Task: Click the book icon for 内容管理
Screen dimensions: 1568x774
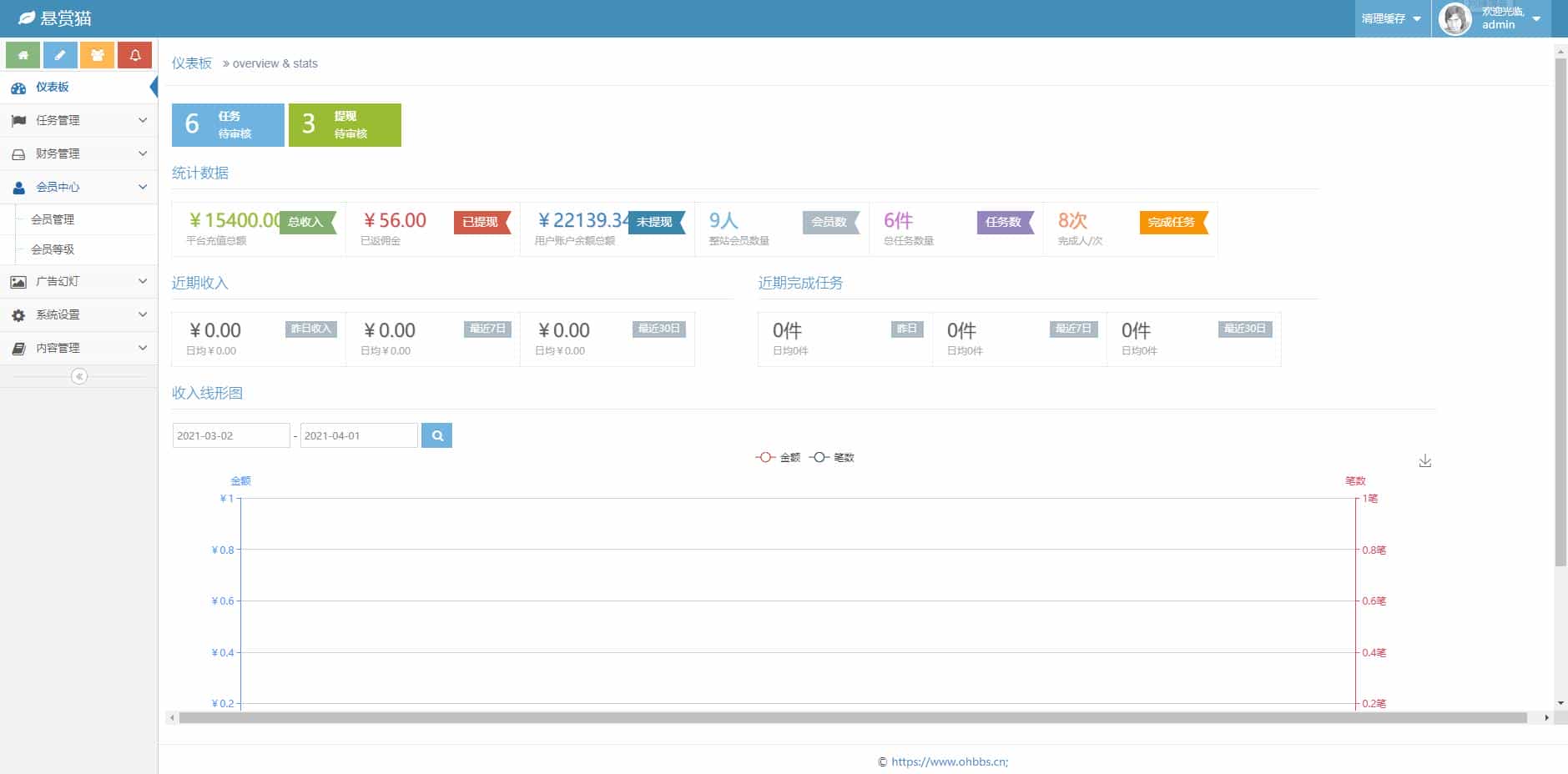Action: click(18, 349)
